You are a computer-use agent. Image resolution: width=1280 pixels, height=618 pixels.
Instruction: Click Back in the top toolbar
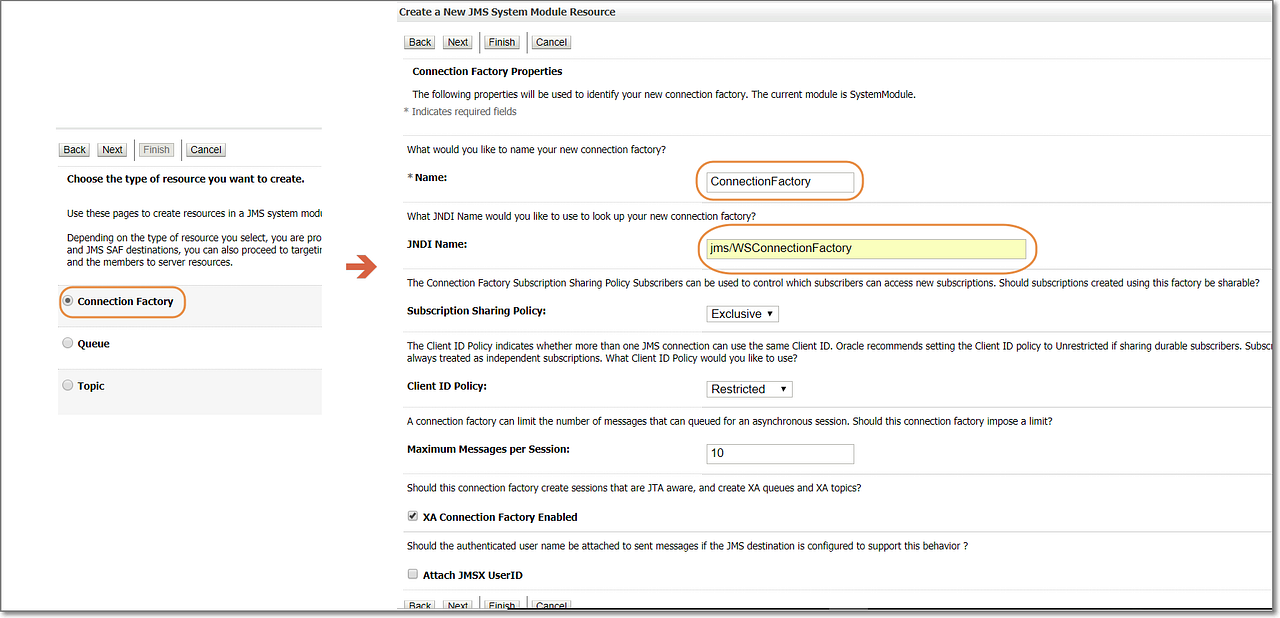[419, 42]
